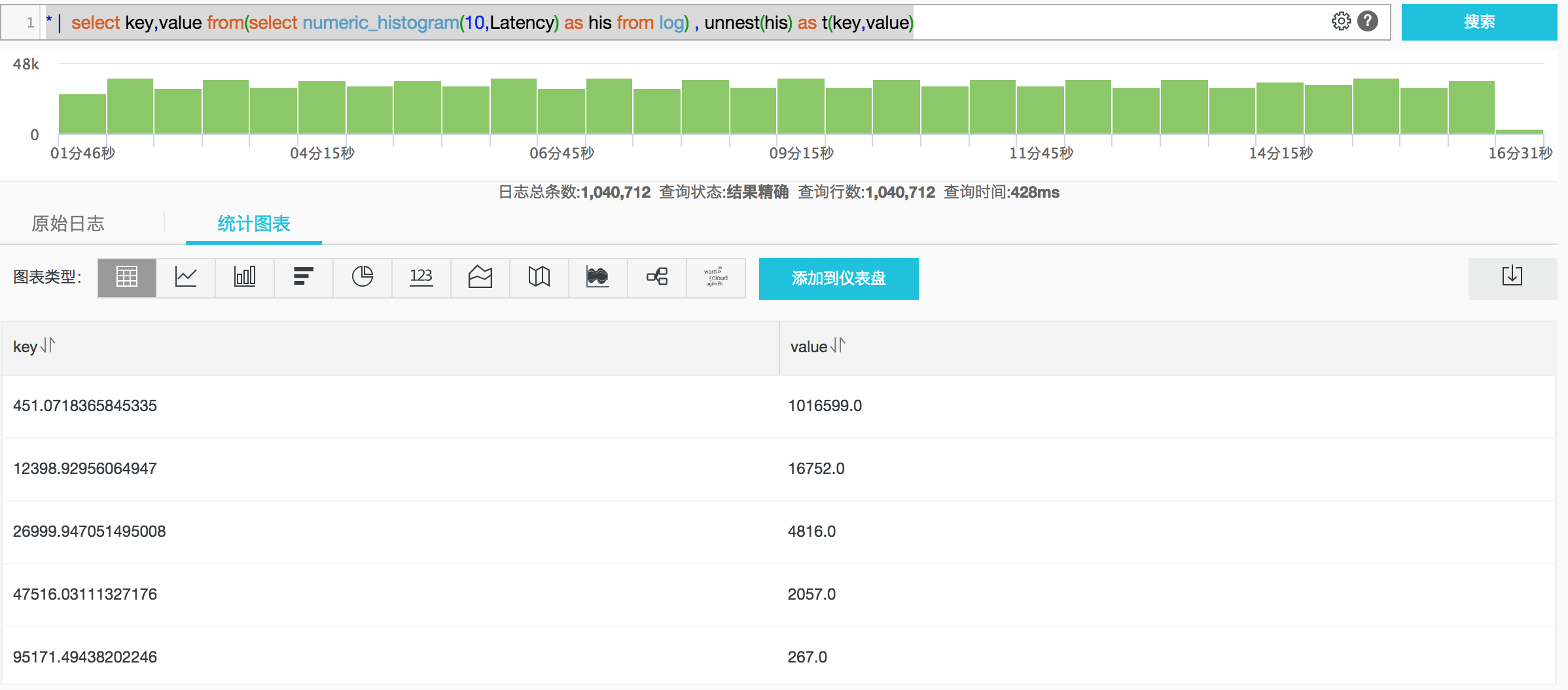Click the first histogram bar at 01分46秒
Viewport: 1568px width, 690px height.
click(82, 114)
